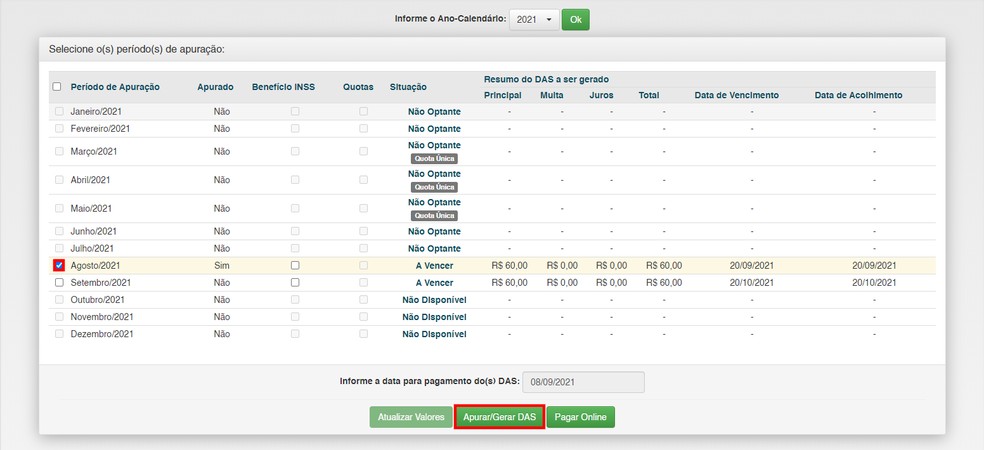
Task: Select the Dezembro/2021 period checkbox
Action: [58, 334]
